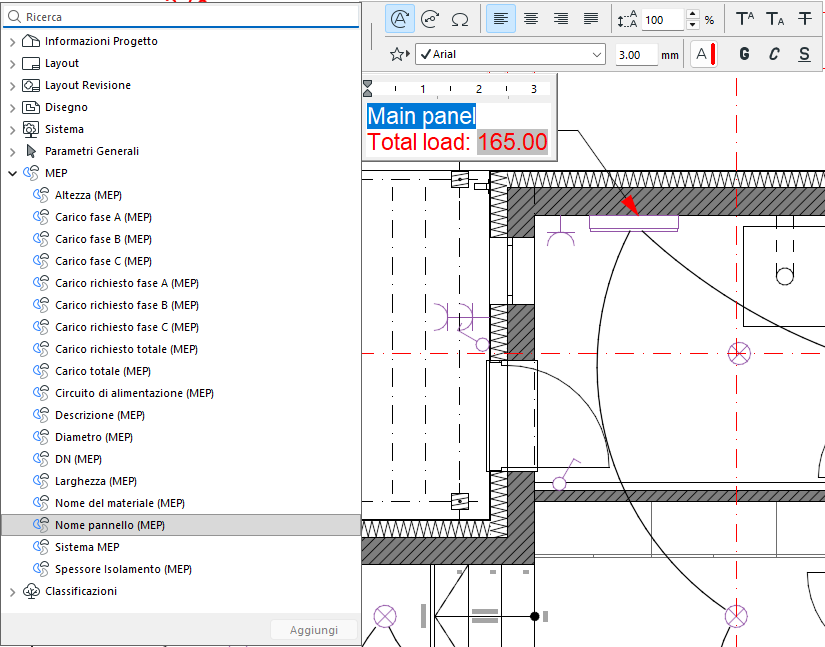Click the circular-arrow icon beside Insert Autotext

point(430,19)
